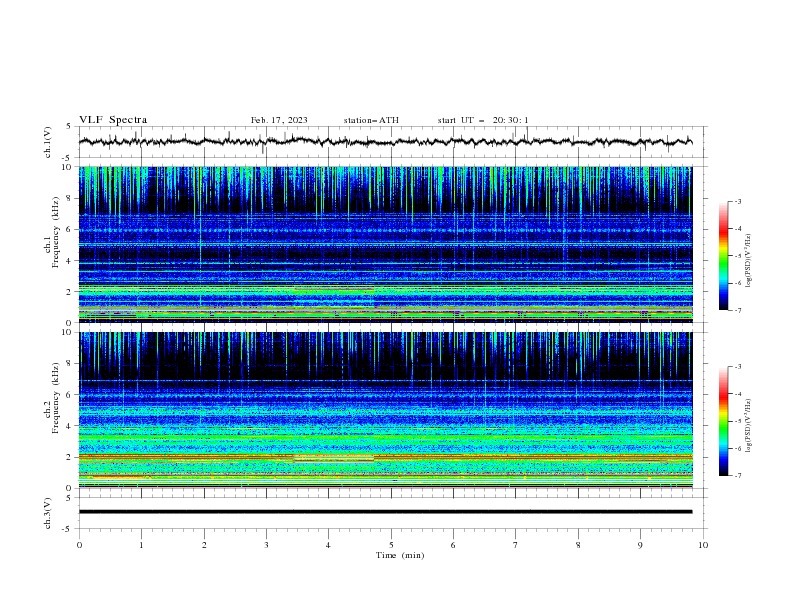Click the ch.1 waveform trace

coord(385,142)
